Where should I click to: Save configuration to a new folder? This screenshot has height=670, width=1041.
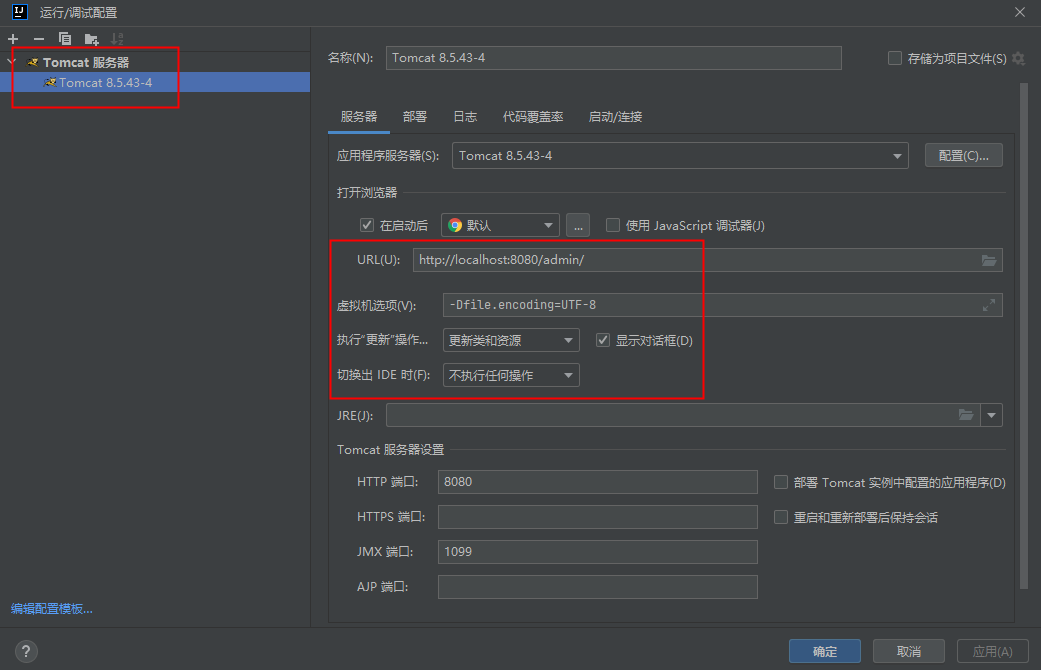pyautogui.click(x=92, y=39)
